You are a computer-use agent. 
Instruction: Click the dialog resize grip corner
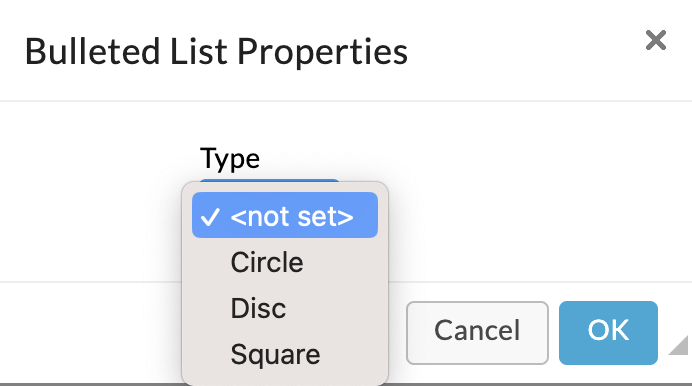coord(679,345)
